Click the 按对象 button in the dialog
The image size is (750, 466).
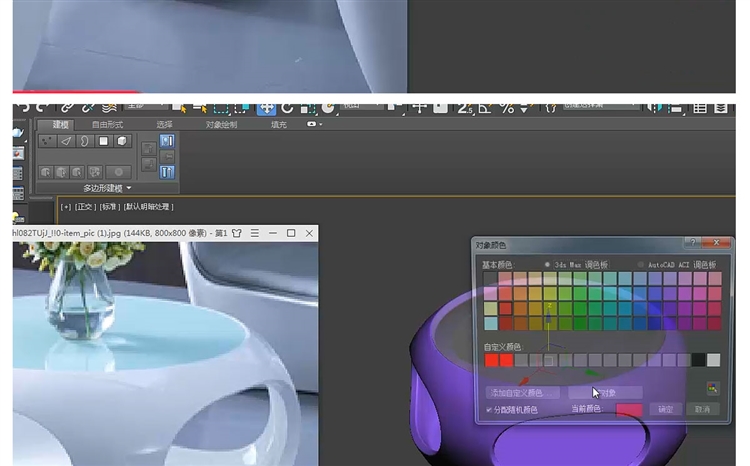click(x=605, y=393)
